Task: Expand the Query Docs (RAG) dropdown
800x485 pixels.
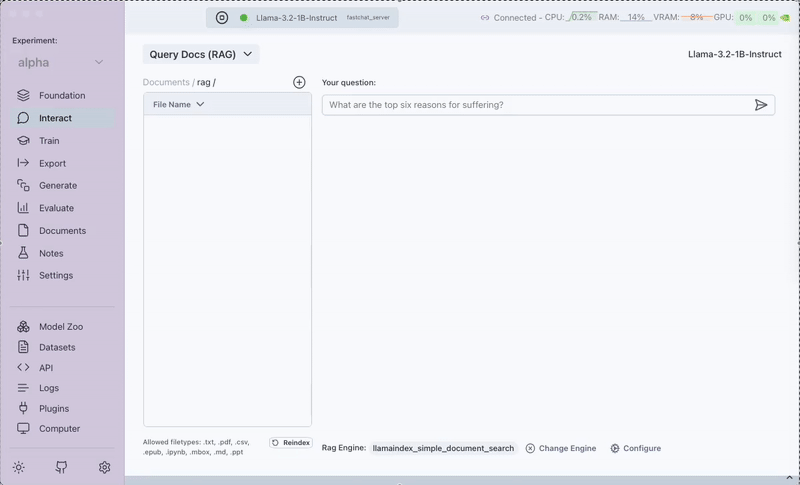Action: click(201, 55)
